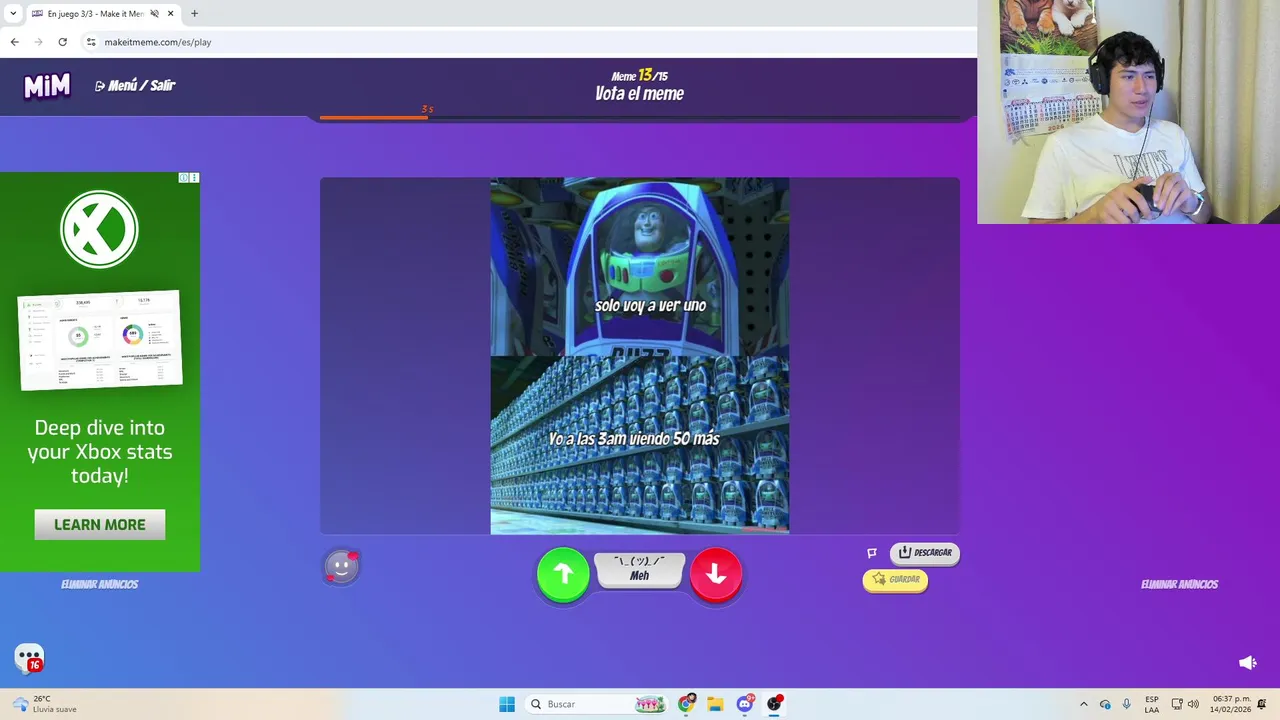Viewport: 1280px width, 720px height.
Task: Expand the tab search dropdown arrow
Action: pos(13,14)
